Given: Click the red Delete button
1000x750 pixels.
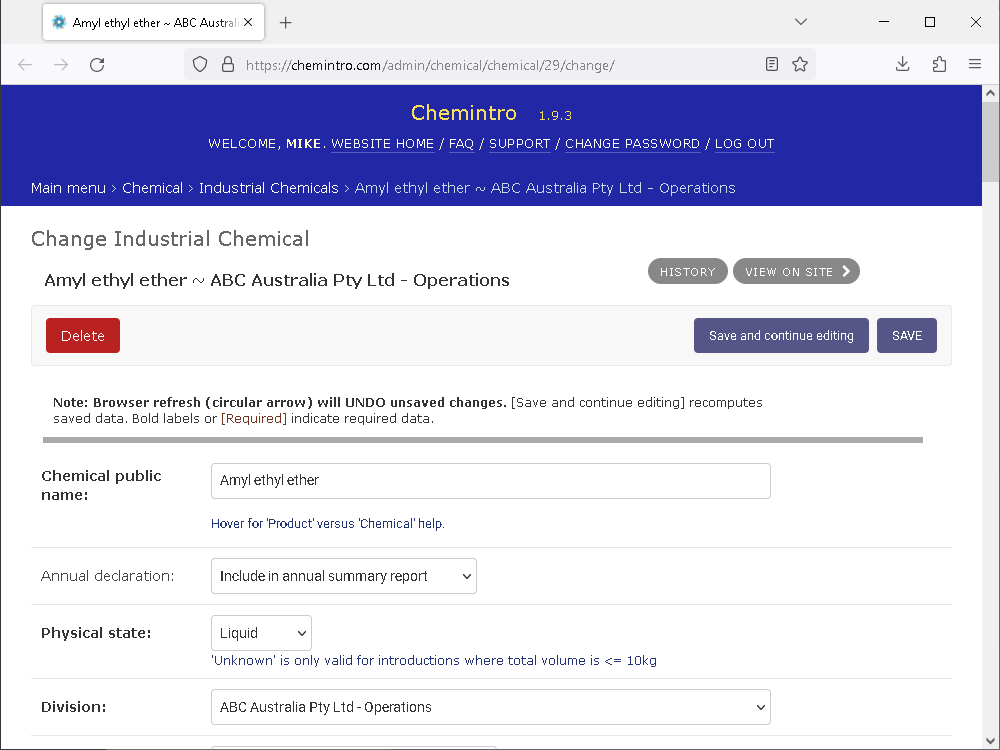Looking at the screenshot, I should pos(83,335).
